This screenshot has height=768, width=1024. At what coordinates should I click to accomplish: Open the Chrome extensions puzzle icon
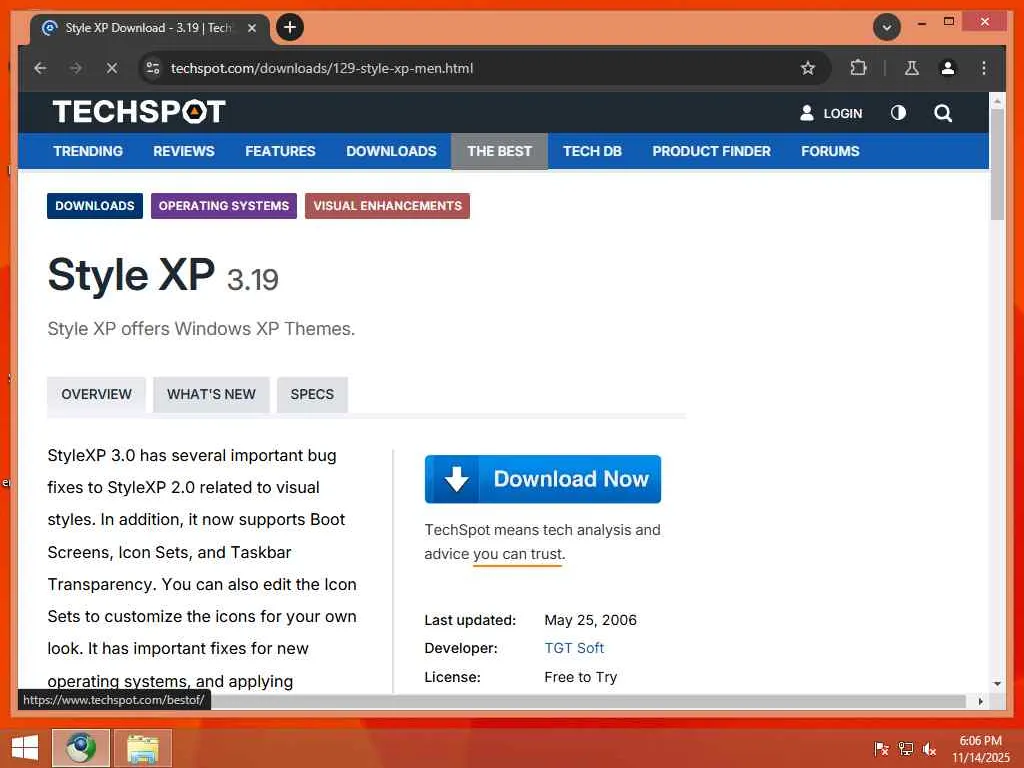[x=857, y=68]
